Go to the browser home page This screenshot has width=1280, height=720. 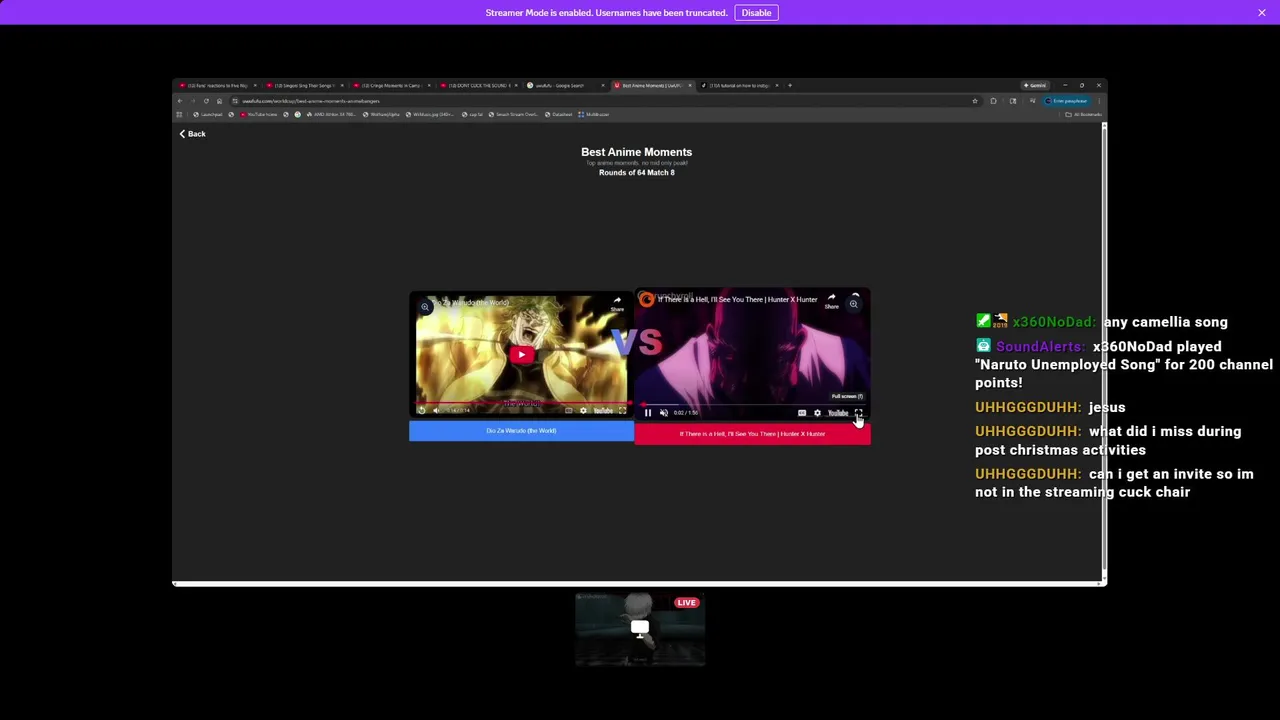(219, 101)
